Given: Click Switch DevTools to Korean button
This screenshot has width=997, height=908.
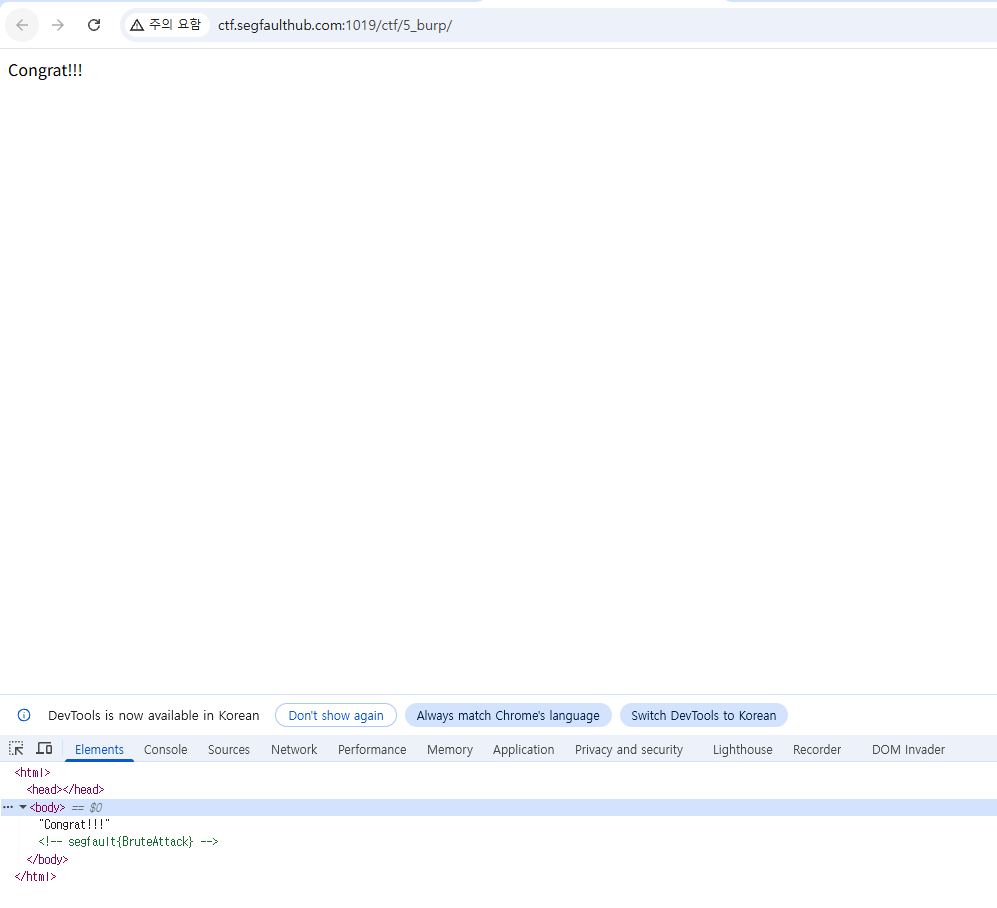Looking at the screenshot, I should pyautogui.click(x=703, y=716).
